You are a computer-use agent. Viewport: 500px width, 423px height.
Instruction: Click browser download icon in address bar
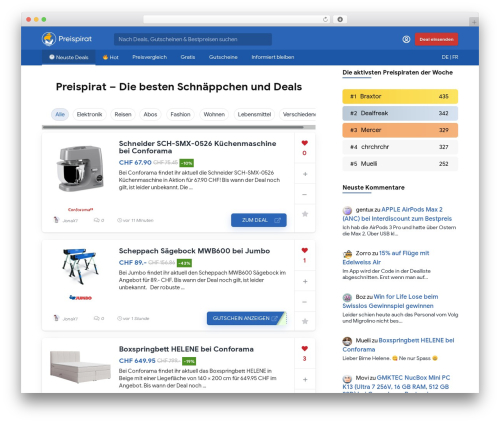tap(340, 19)
